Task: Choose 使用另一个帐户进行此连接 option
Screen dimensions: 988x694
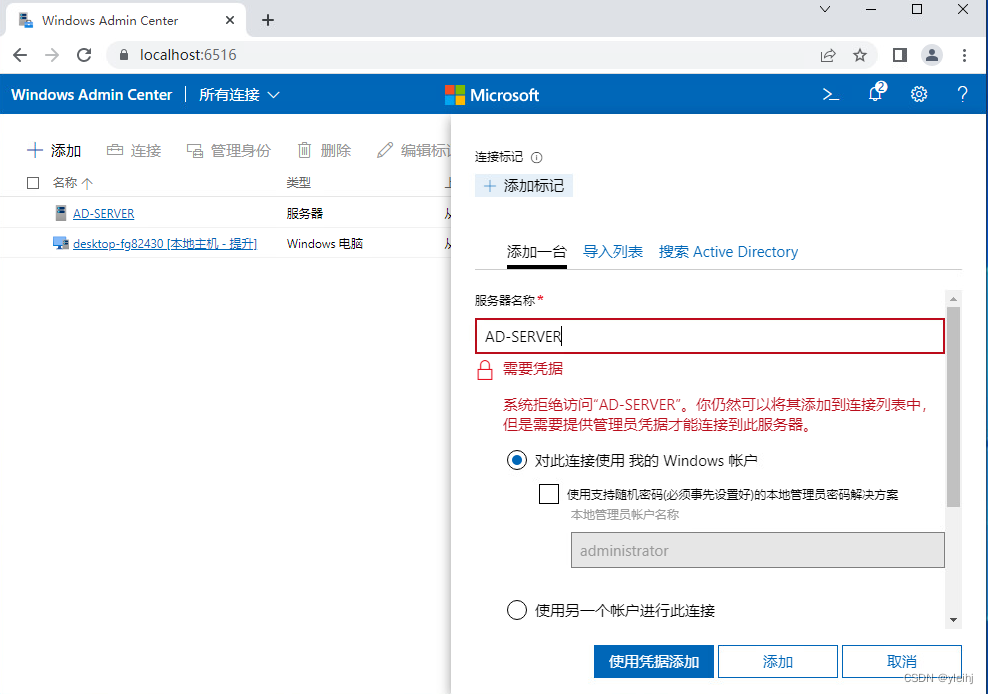Action: click(517, 609)
